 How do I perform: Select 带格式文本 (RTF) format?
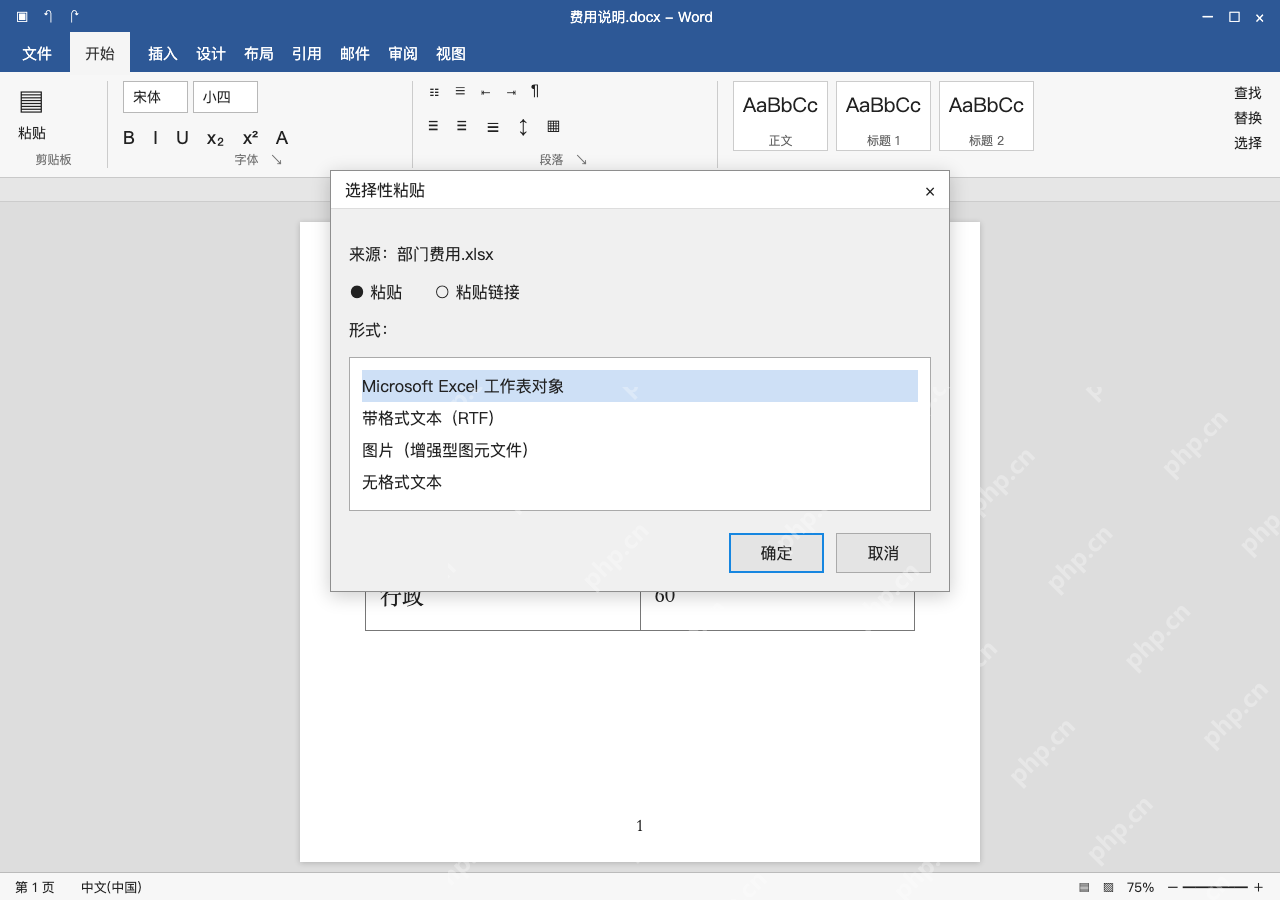640,418
